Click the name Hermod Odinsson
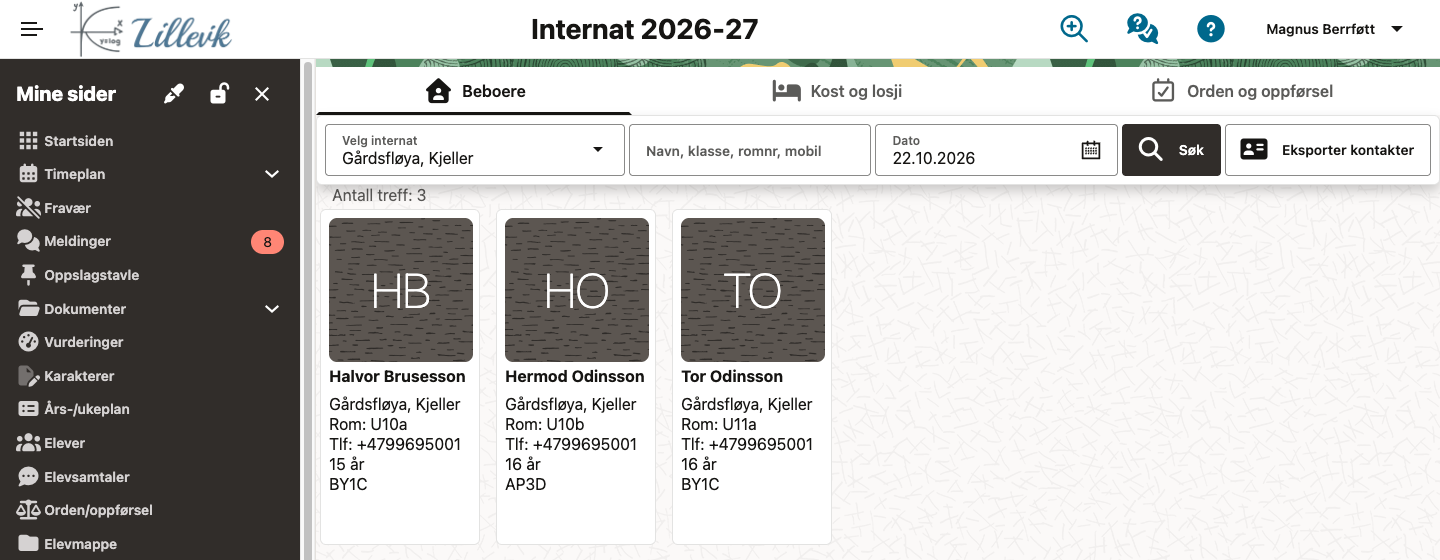 coord(575,377)
